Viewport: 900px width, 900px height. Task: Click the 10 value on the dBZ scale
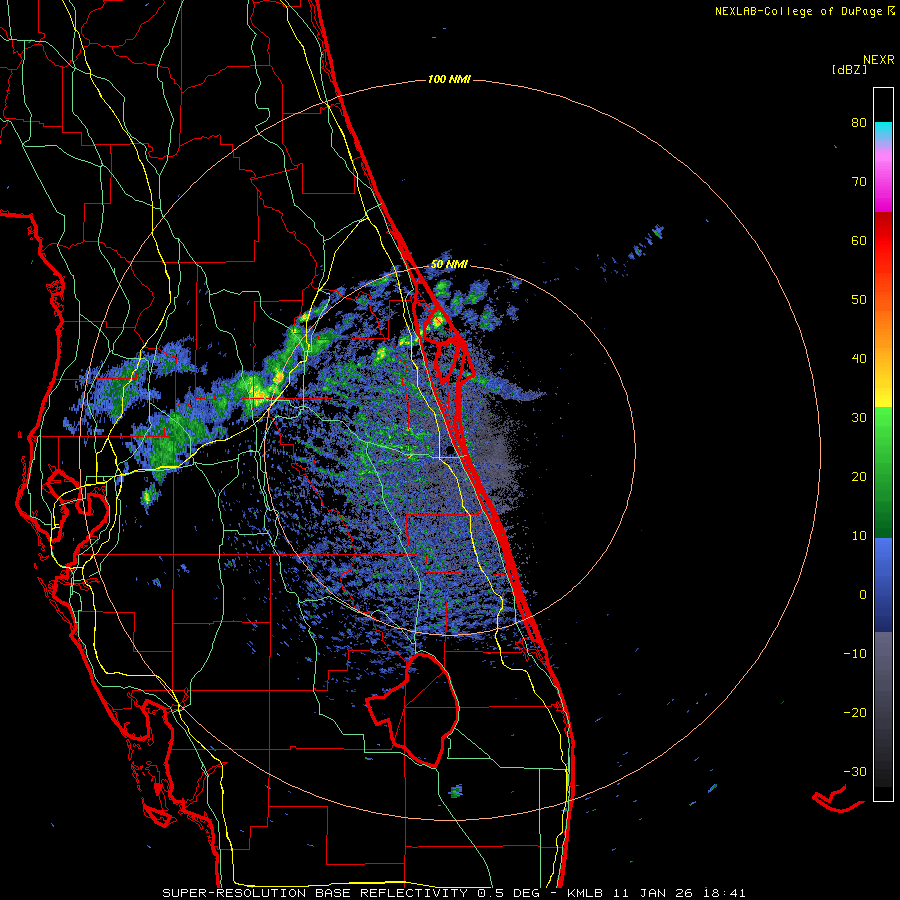859,536
